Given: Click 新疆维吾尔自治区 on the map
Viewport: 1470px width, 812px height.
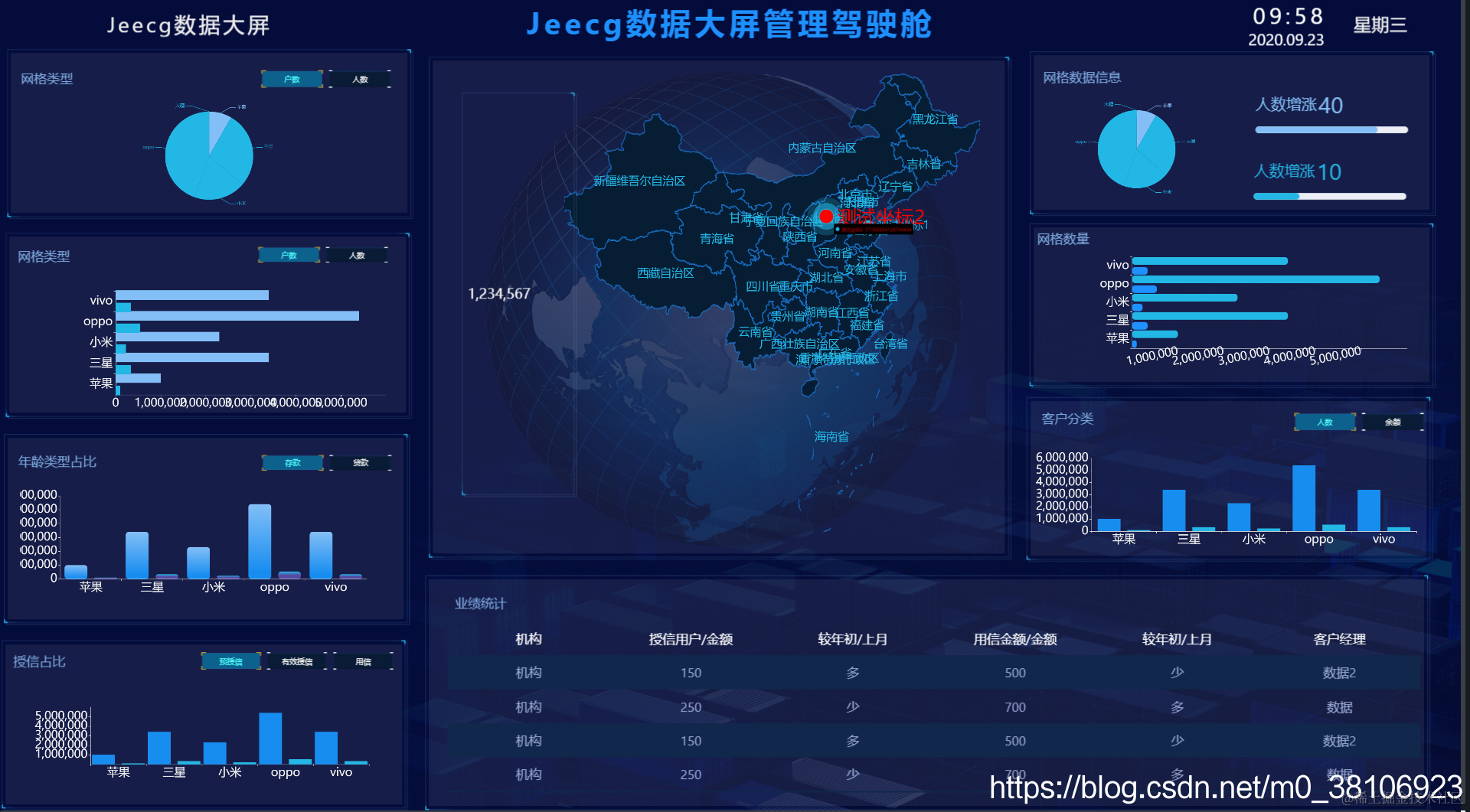Looking at the screenshot, I should pyautogui.click(x=639, y=181).
